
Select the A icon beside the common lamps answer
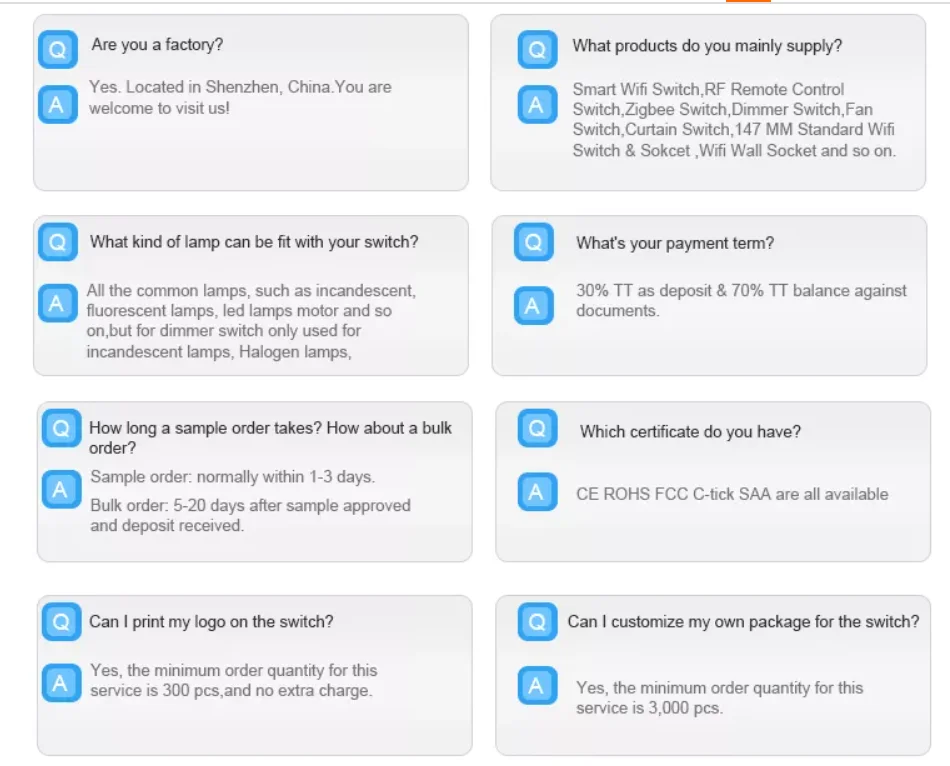click(x=58, y=302)
